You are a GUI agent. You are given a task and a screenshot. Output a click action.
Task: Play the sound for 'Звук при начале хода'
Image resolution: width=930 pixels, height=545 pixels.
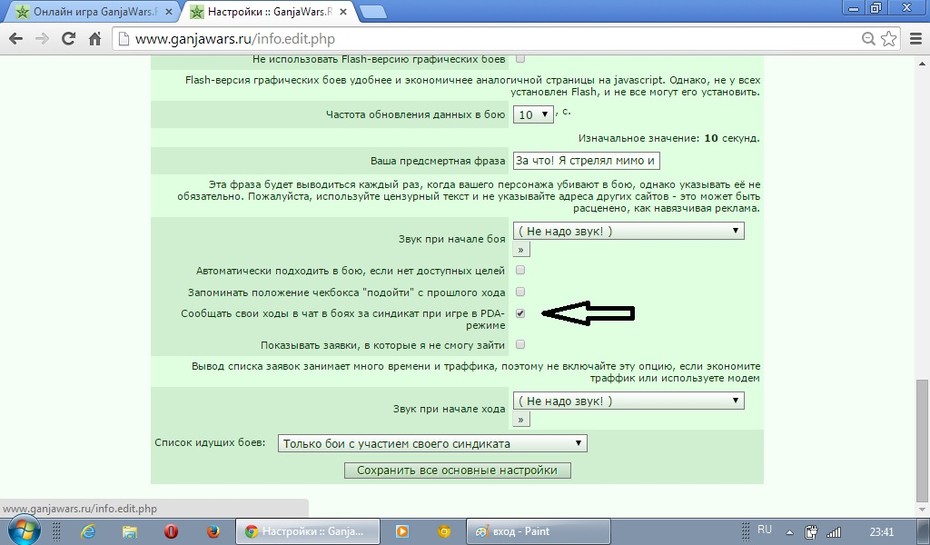coord(521,420)
